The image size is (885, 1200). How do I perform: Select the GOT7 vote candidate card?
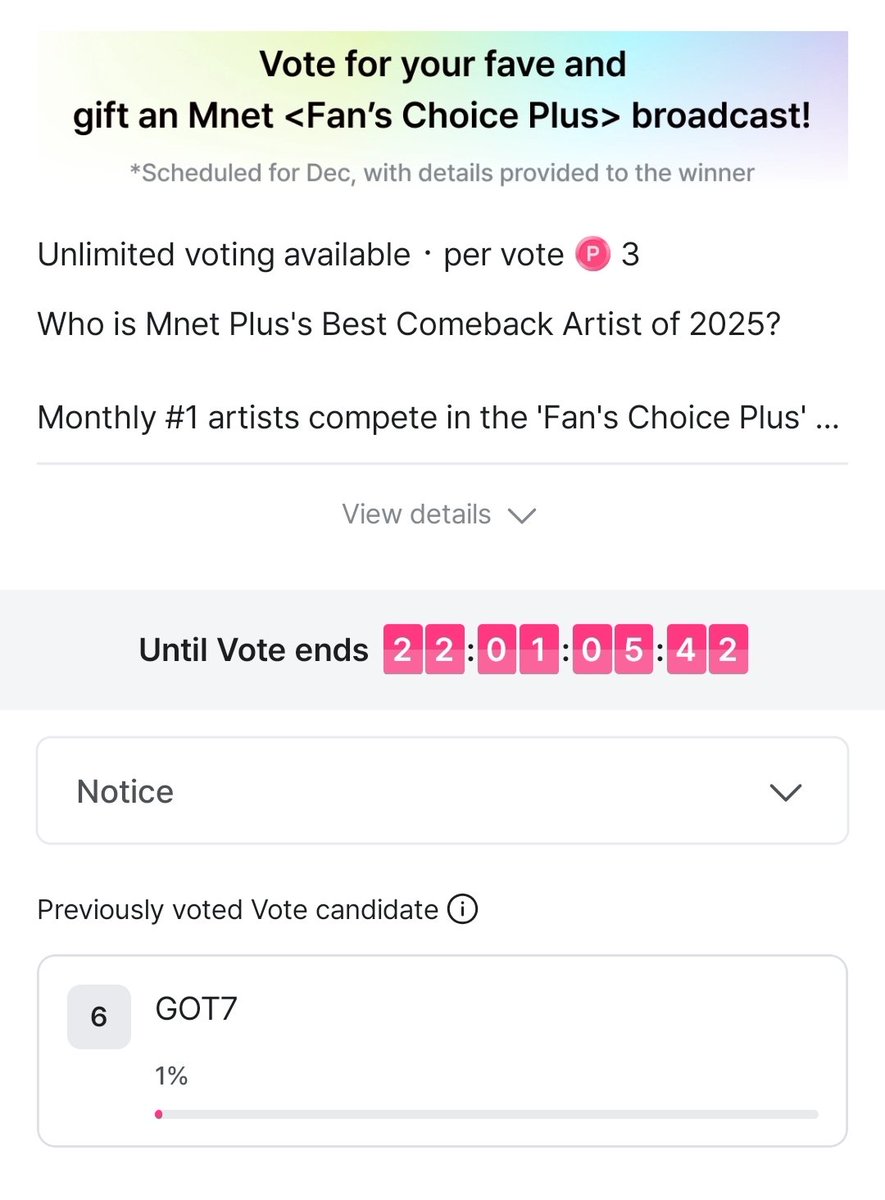click(x=442, y=1050)
